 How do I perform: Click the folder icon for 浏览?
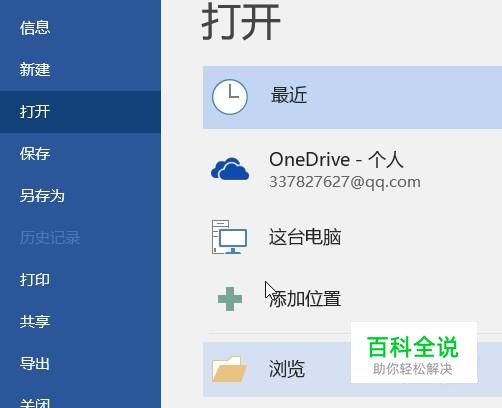click(x=229, y=369)
